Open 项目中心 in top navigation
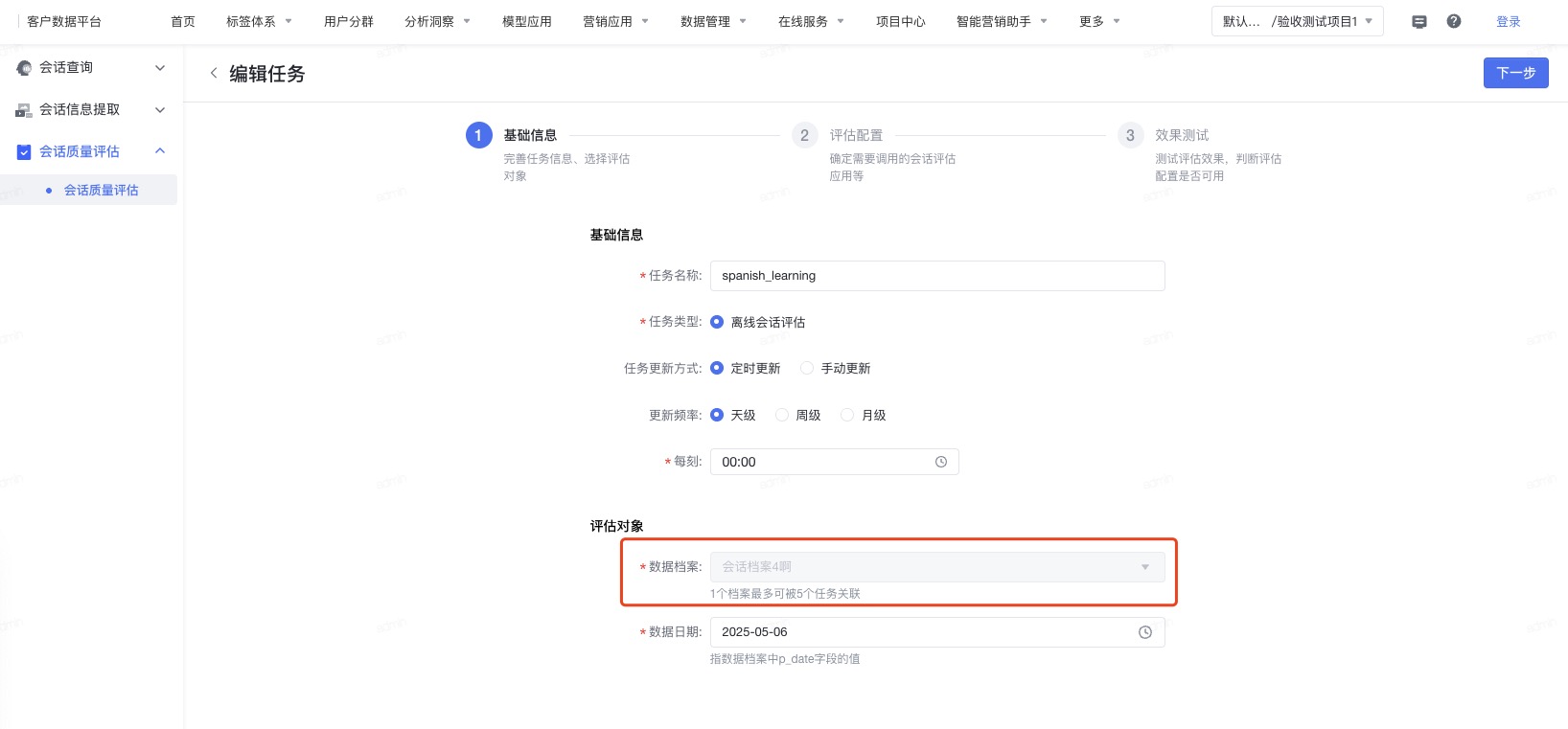Screen dimensions: 1568x729 pos(901,21)
